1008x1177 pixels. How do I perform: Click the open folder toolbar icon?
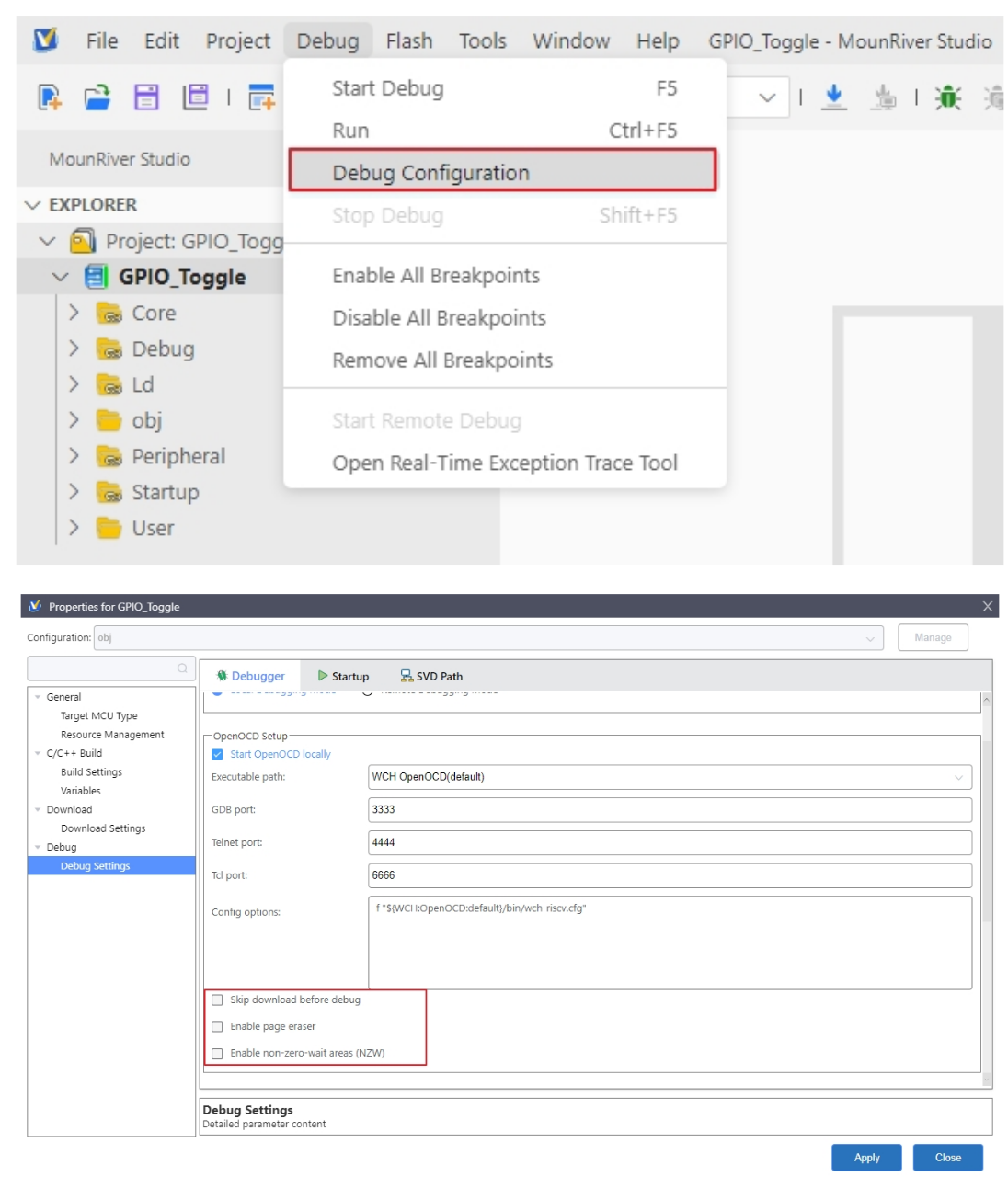pos(97,97)
